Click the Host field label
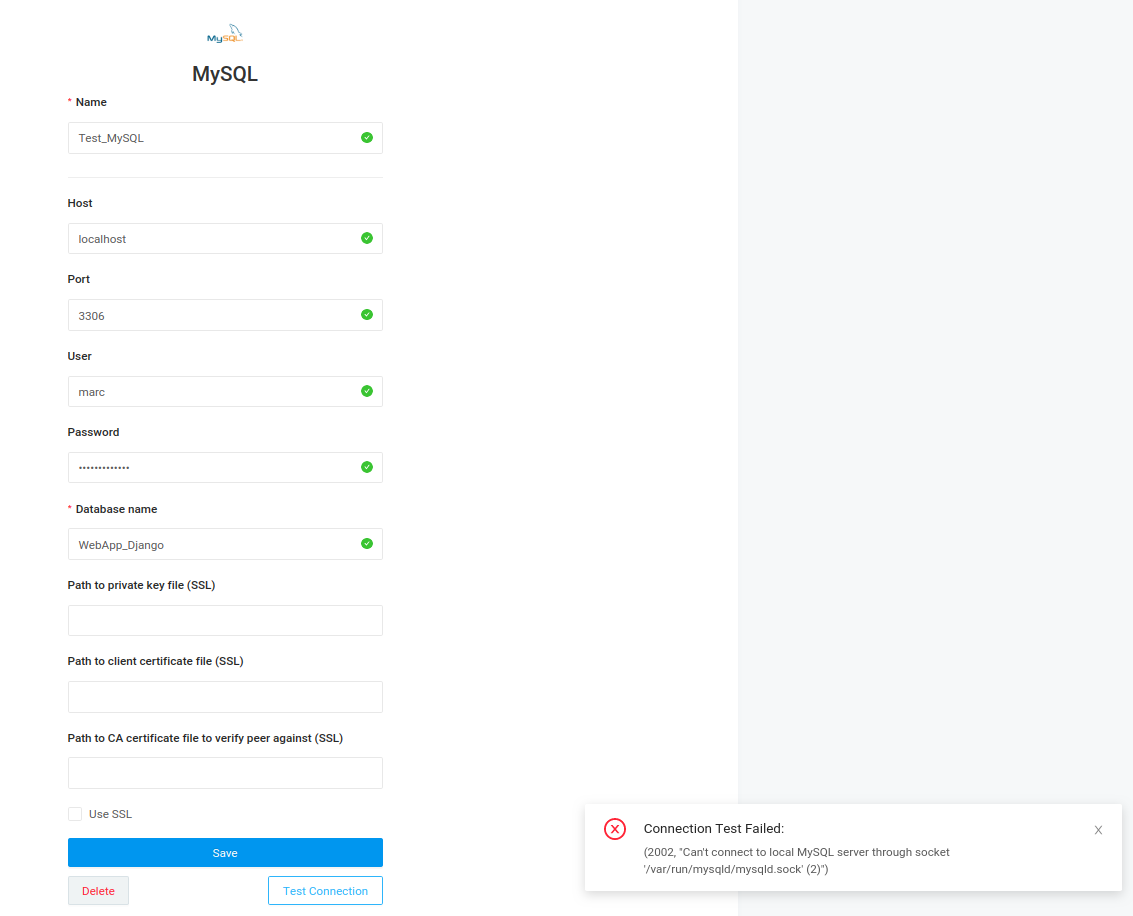Viewport: 1133px width, 916px height. point(80,203)
